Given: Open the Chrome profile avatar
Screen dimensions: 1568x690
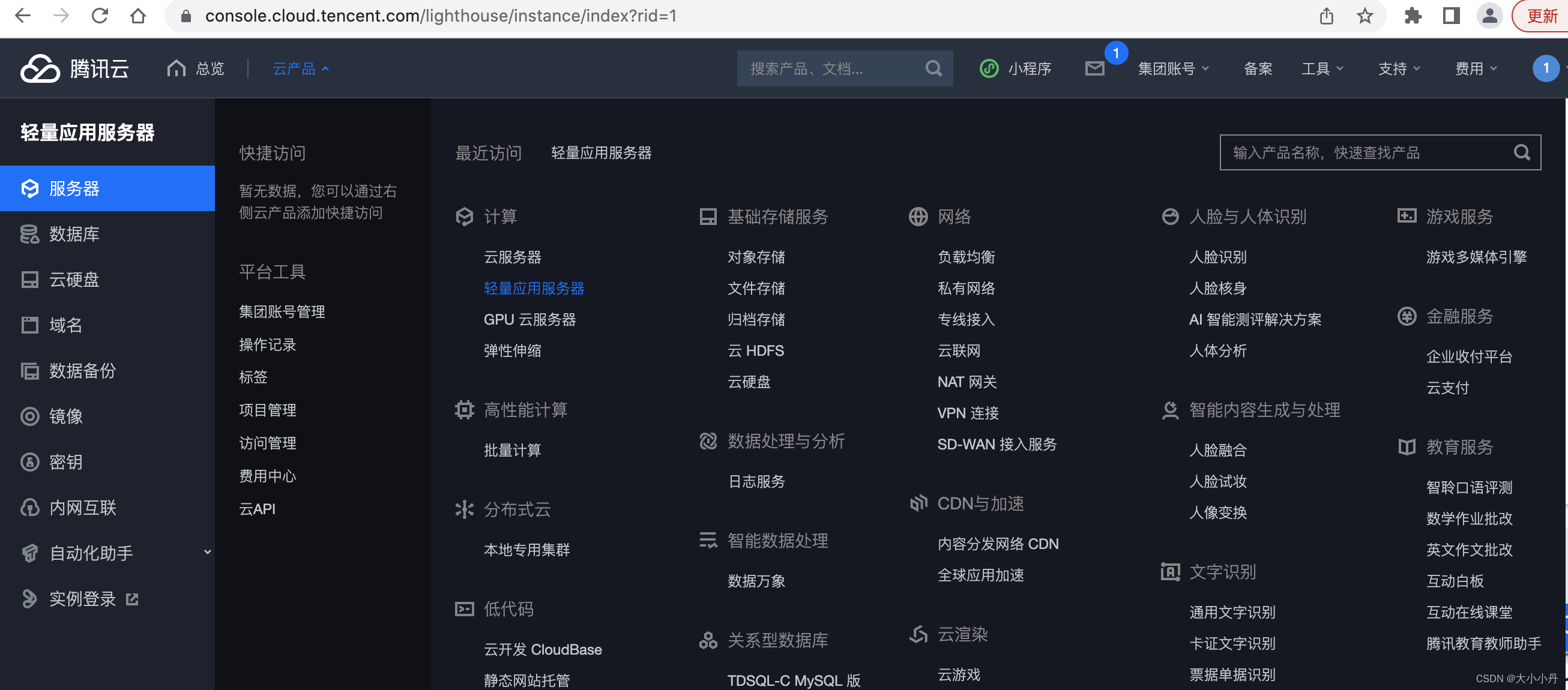Looking at the screenshot, I should pyautogui.click(x=1489, y=16).
